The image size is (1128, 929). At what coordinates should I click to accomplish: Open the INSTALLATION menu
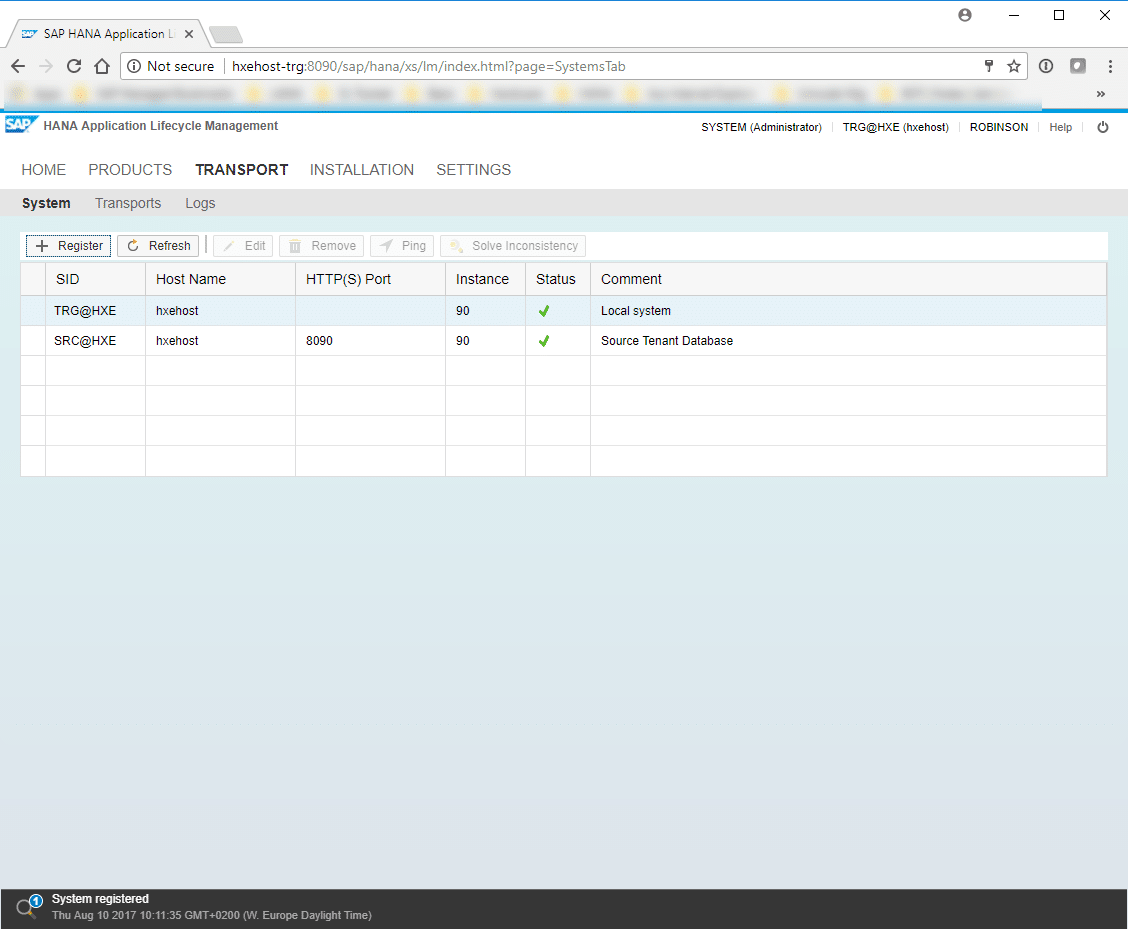[x=362, y=170]
